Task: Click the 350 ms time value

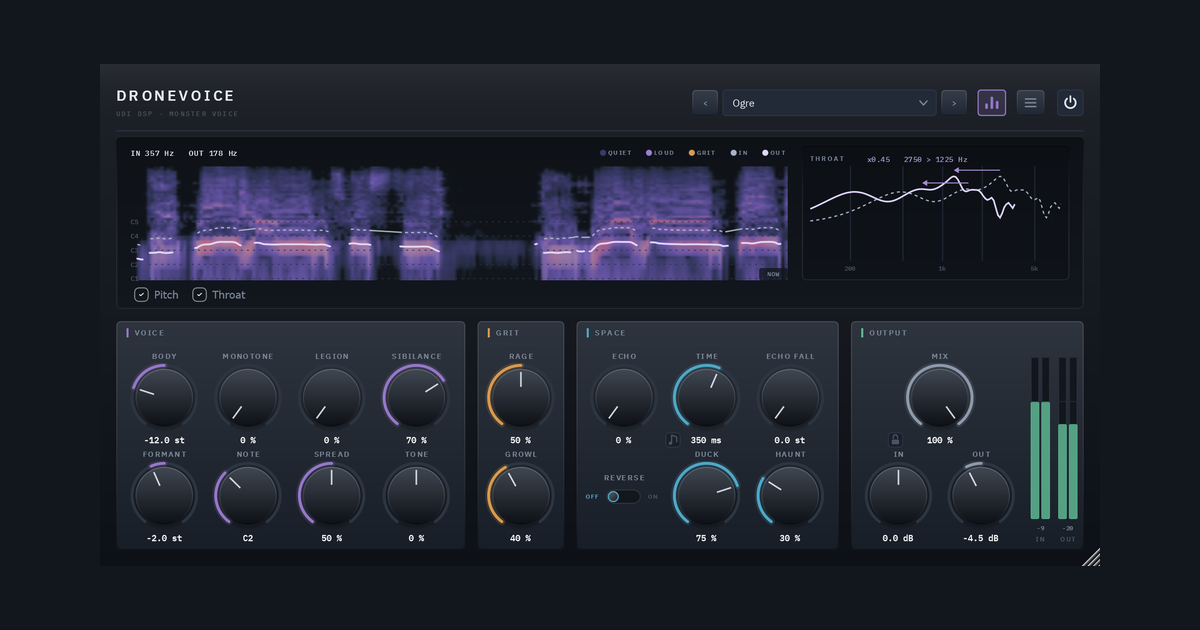Action: (706, 440)
